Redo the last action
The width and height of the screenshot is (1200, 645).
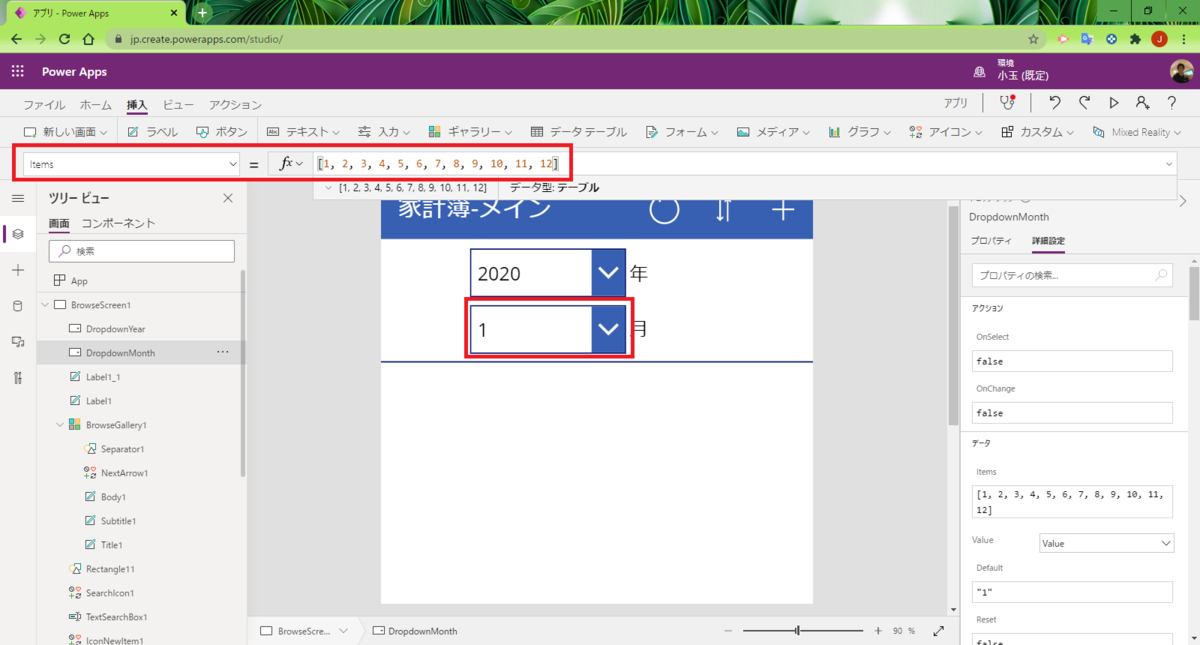(1084, 103)
